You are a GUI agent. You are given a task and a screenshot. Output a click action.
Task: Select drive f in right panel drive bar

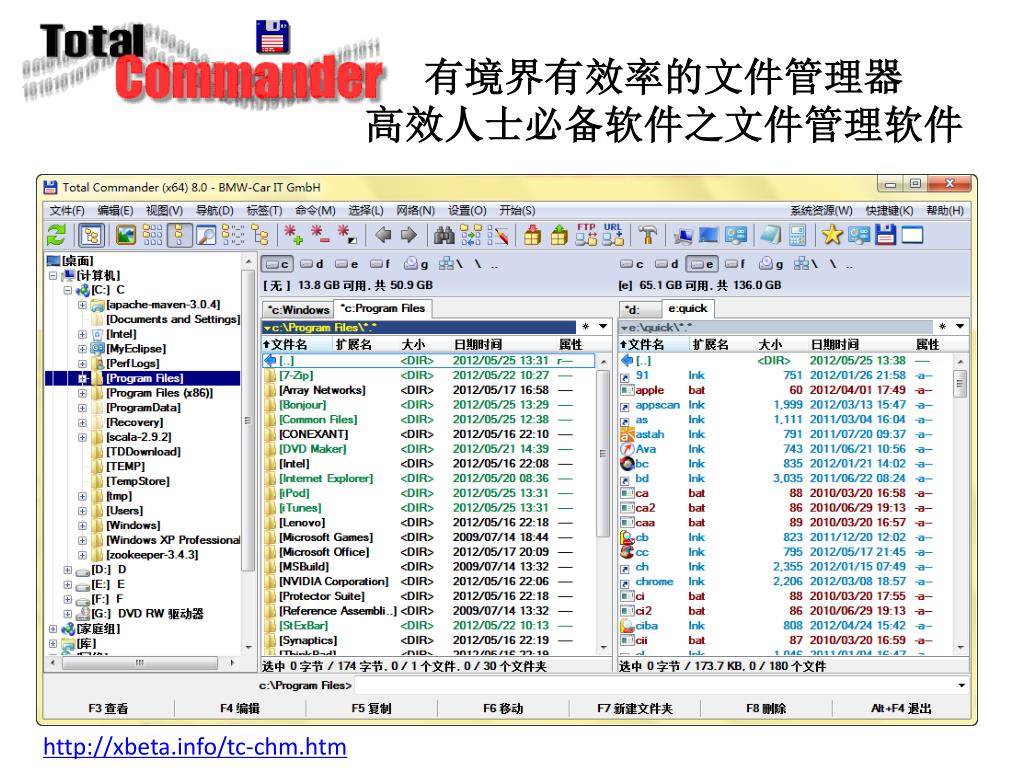[736, 264]
